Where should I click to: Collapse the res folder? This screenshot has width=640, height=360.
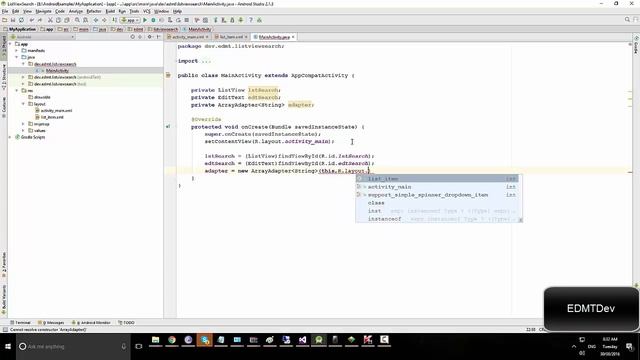tap(17, 91)
